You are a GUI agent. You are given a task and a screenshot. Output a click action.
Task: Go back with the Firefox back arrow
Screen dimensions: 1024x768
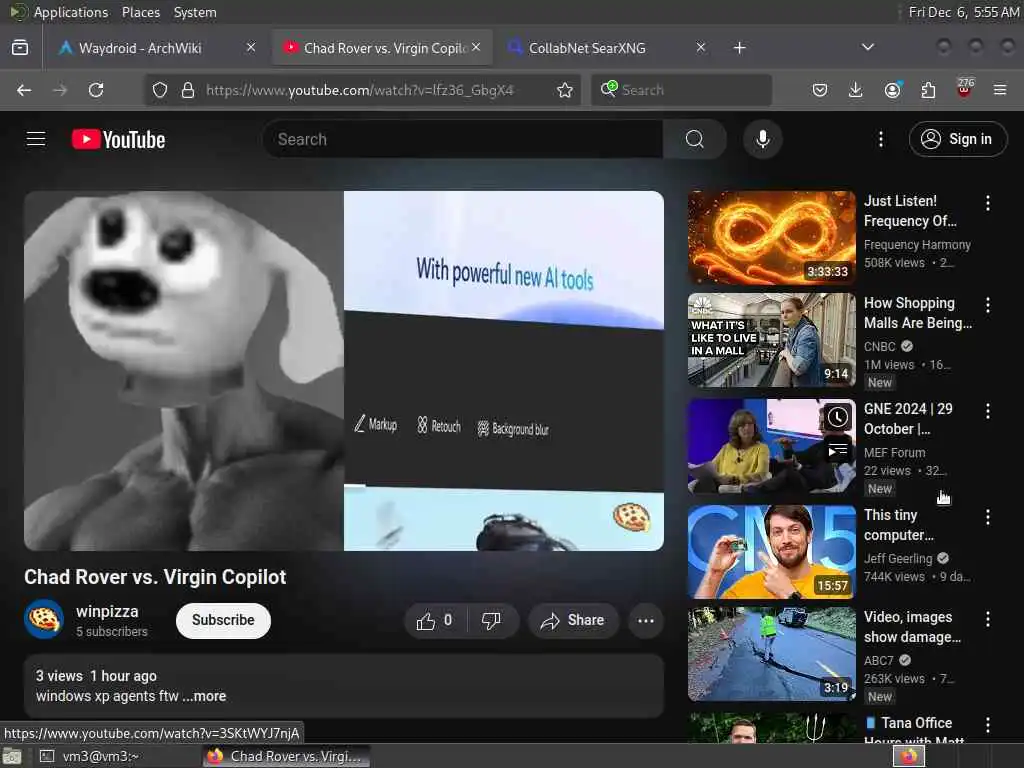click(x=24, y=90)
